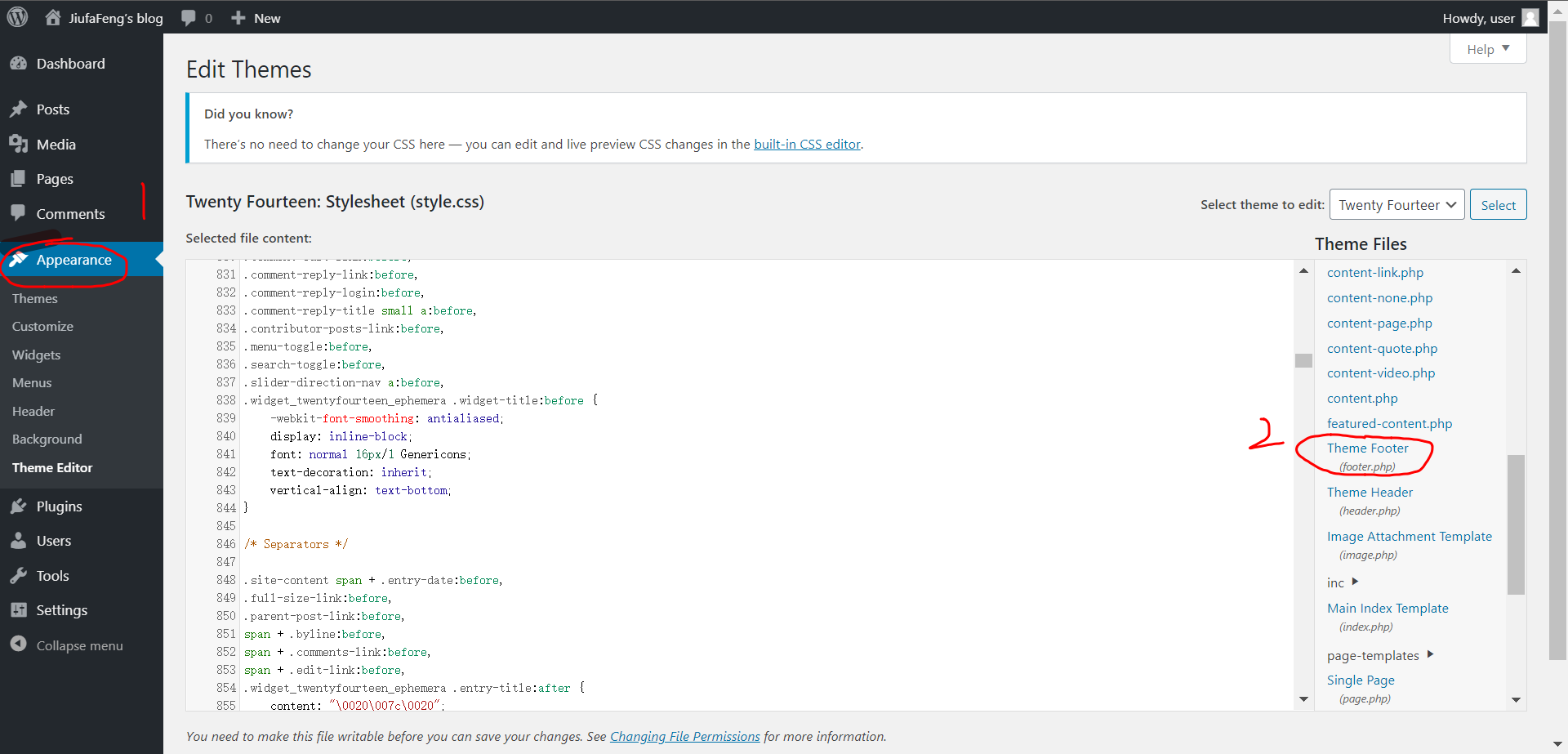Click the Settings sliders icon
Image resolution: width=1568 pixels, height=754 pixels.
pyautogui.click(x=18, y=610)
